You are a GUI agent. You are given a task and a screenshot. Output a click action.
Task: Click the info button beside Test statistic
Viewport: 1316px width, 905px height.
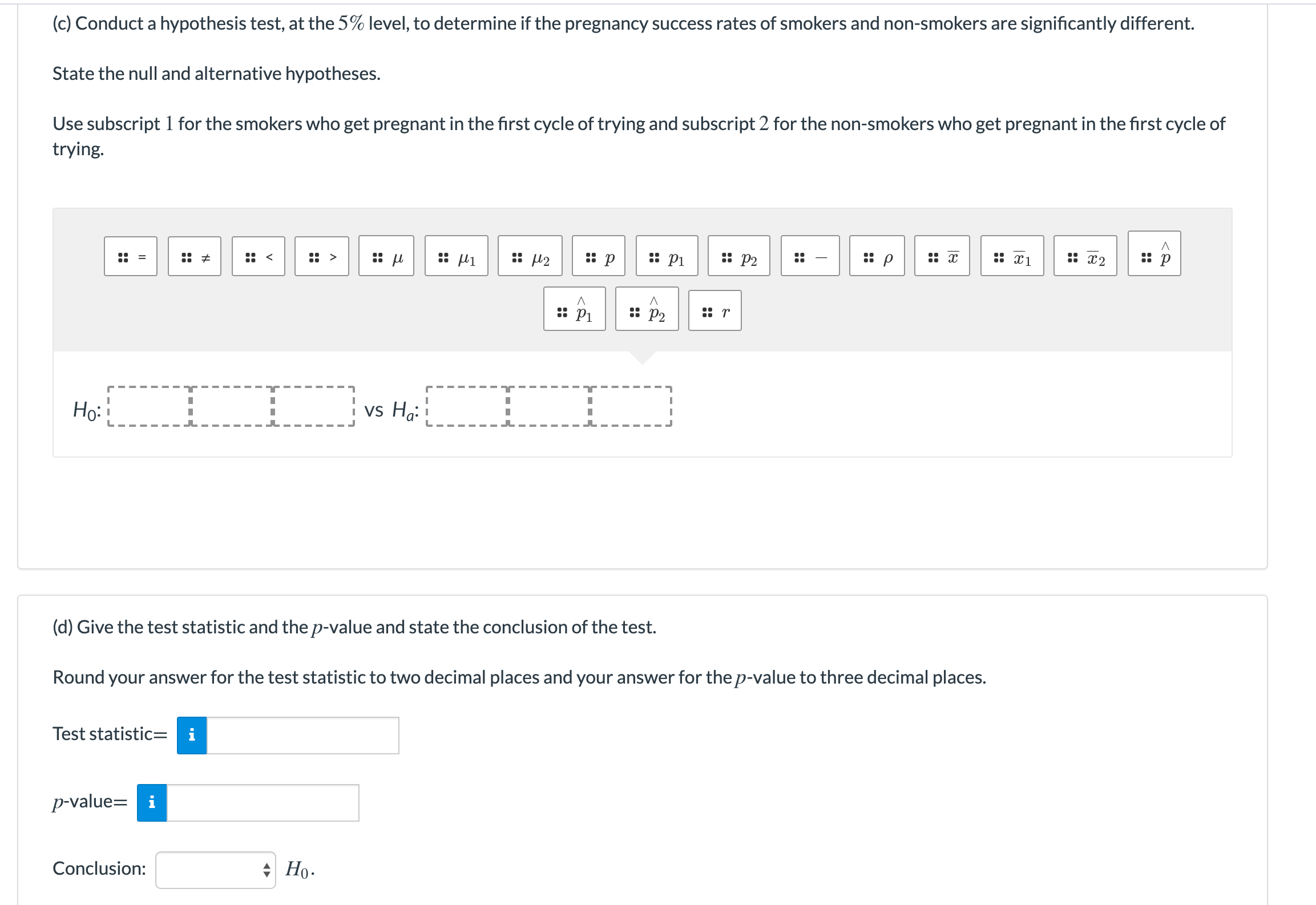click(x=192, y=736)
